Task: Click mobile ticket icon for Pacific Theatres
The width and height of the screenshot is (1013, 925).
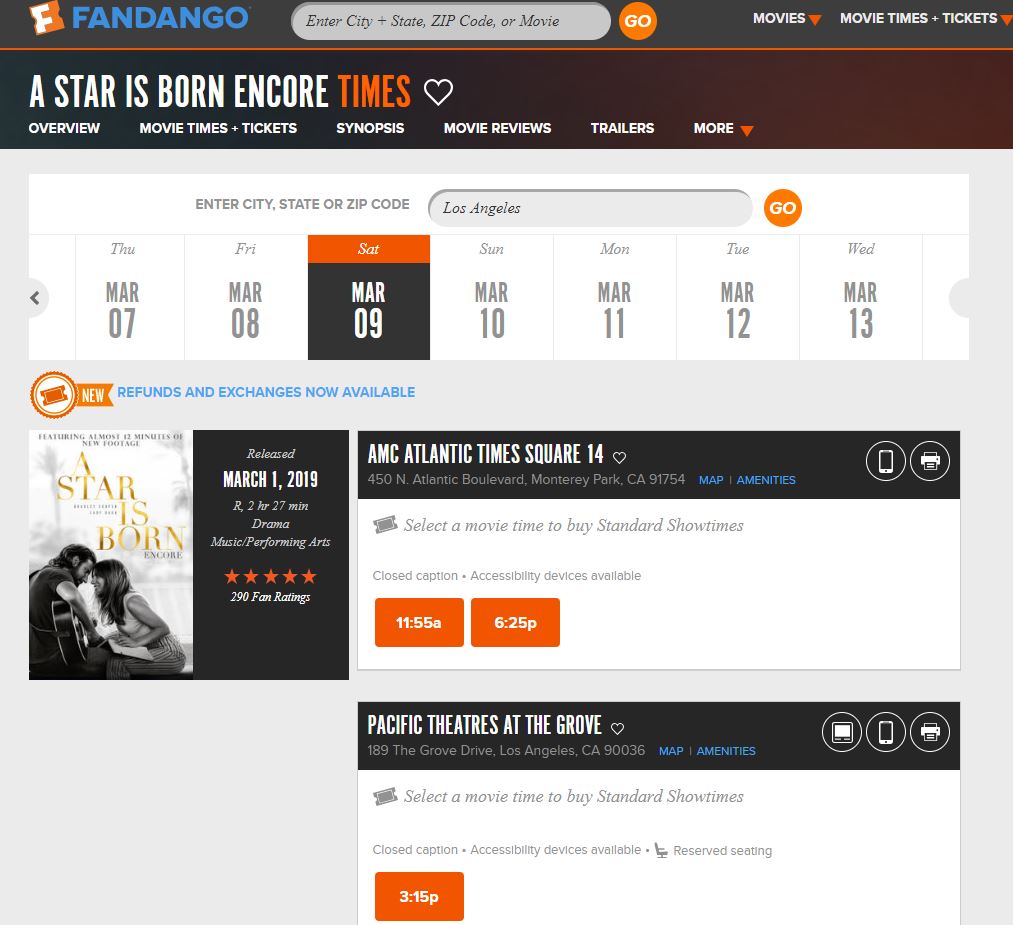Action: pos(886,732)
